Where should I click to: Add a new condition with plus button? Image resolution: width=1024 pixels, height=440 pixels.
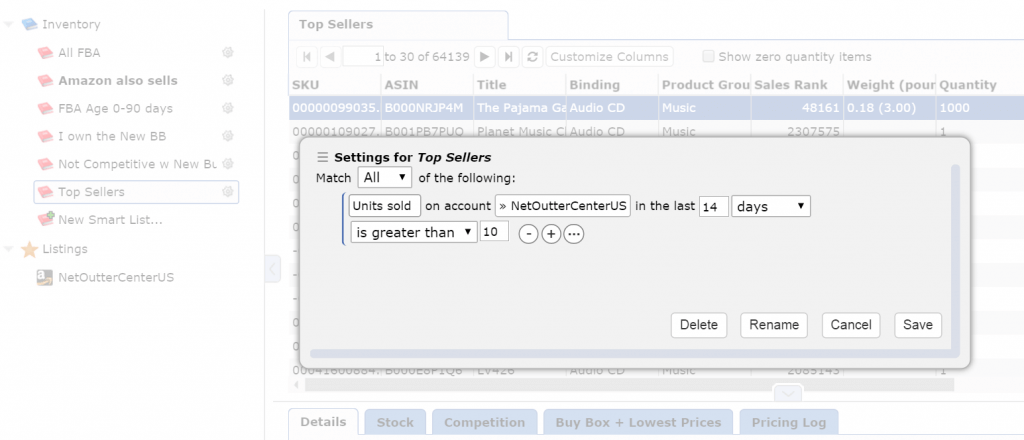(550, 233)
